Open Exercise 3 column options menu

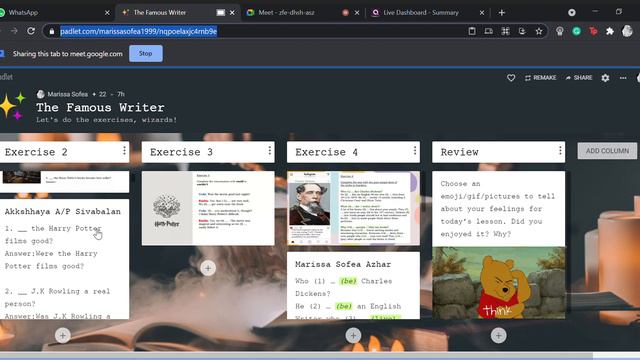pyautogui.click(x=269, y=151)
